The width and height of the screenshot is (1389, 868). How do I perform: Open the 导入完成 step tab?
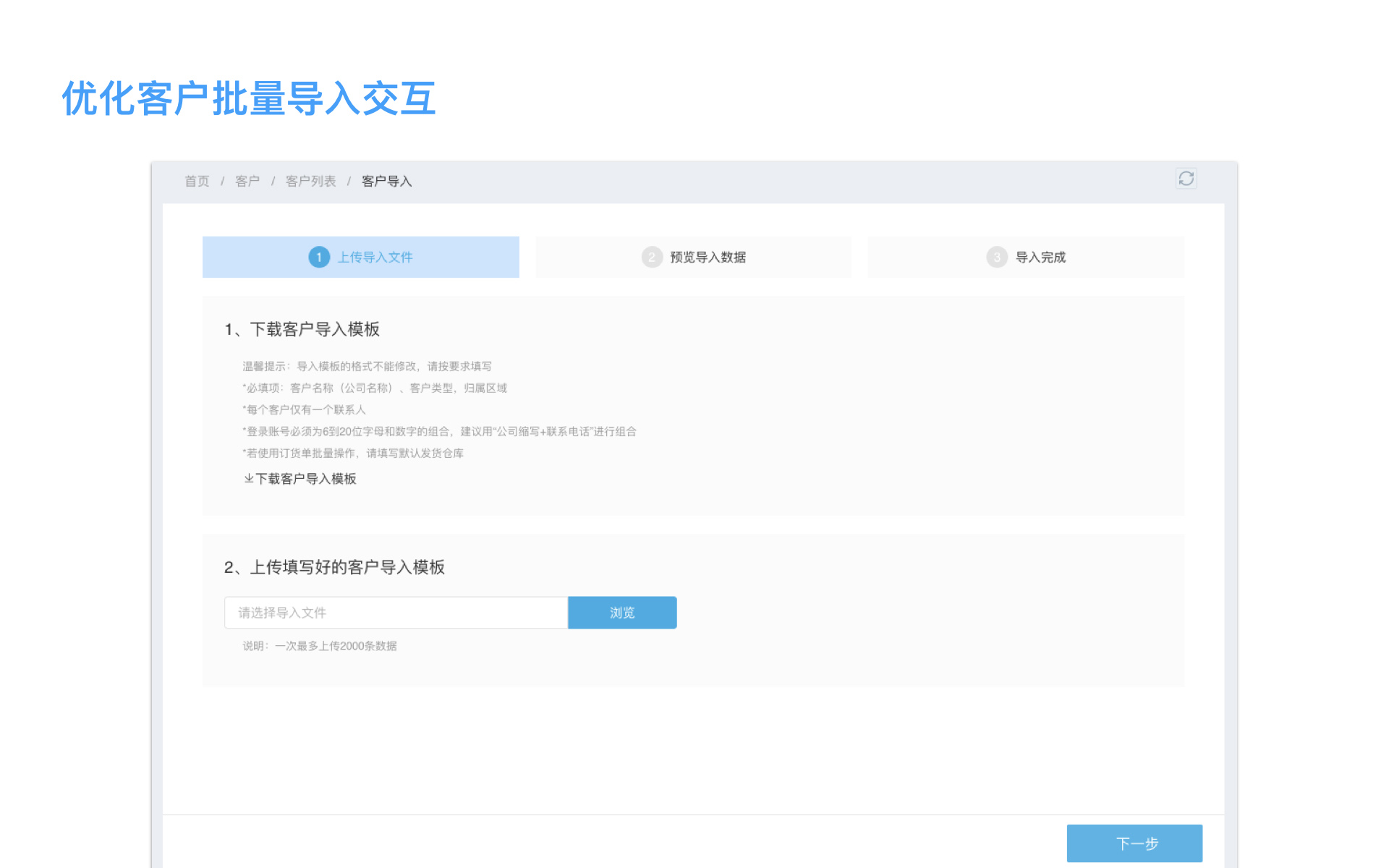(1040, 257)
